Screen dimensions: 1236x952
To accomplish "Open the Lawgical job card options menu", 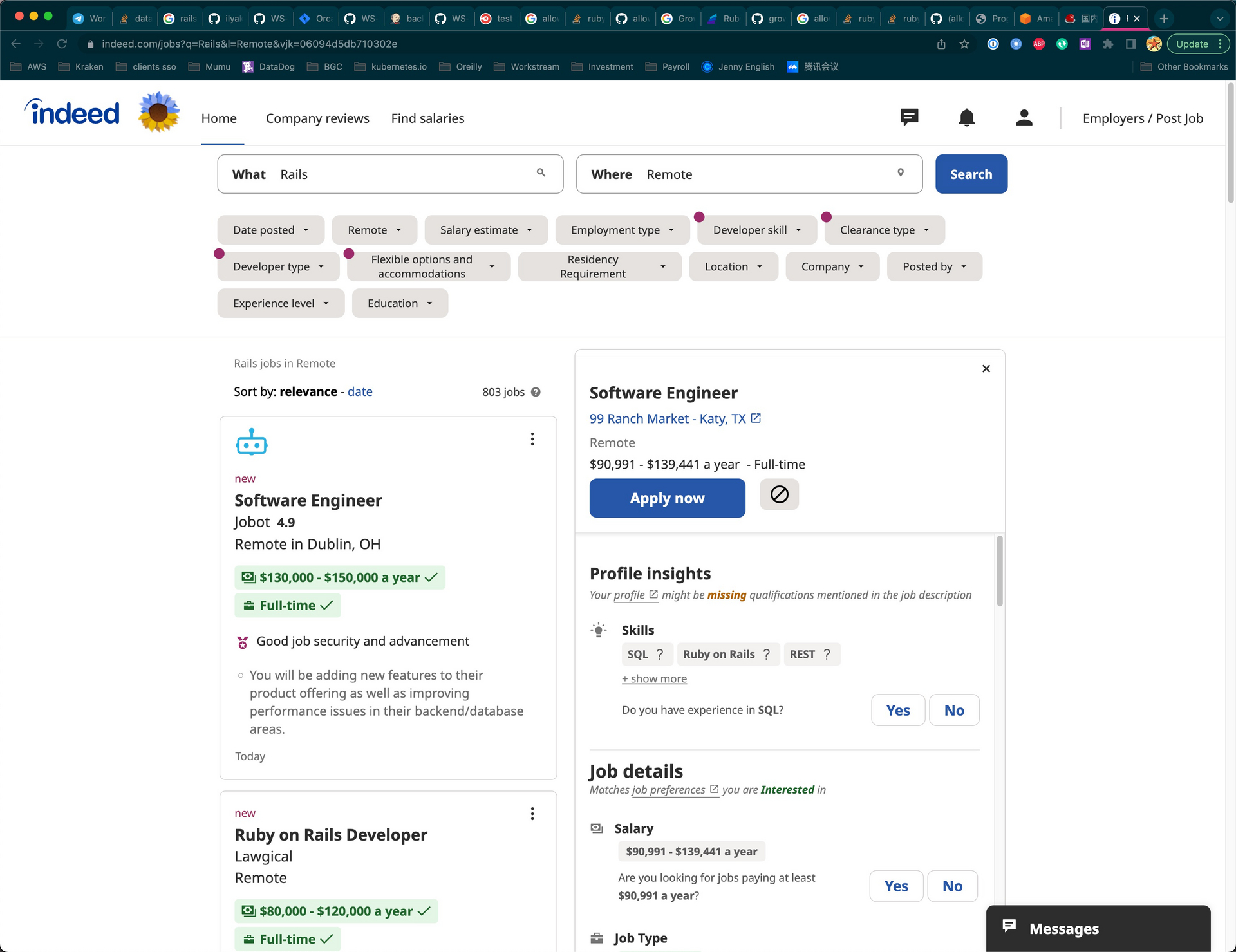I will pyautogui.click(x=532, y=814).
